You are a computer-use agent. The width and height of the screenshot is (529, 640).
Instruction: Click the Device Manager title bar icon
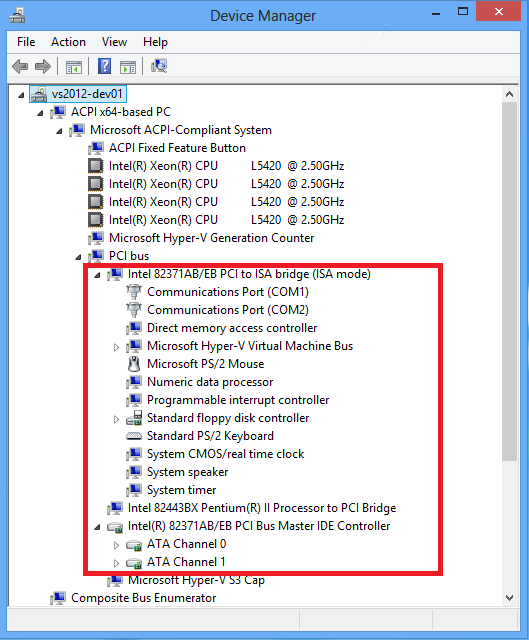click(18, 16)
